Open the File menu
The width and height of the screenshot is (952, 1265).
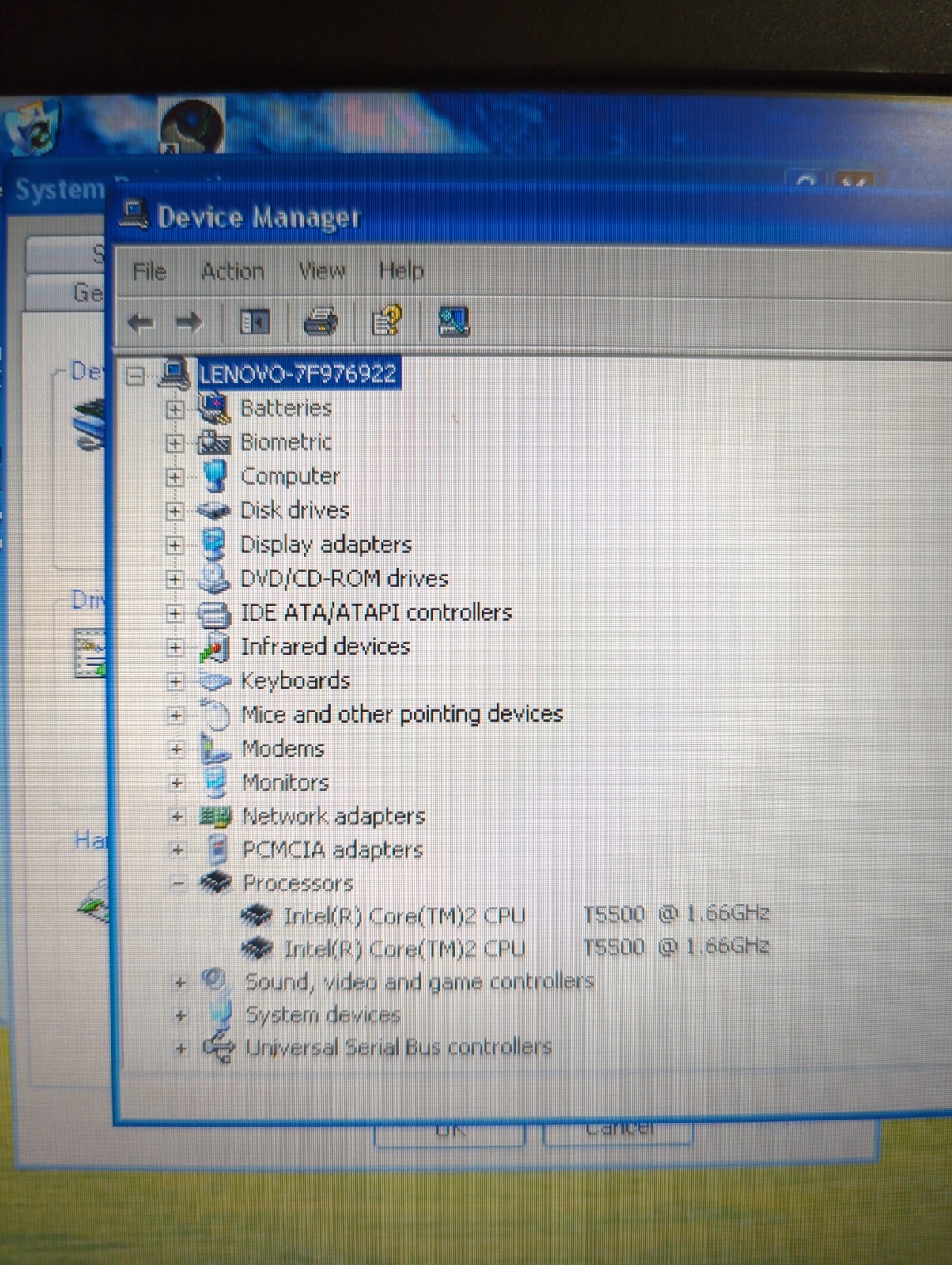coord(149,271)
